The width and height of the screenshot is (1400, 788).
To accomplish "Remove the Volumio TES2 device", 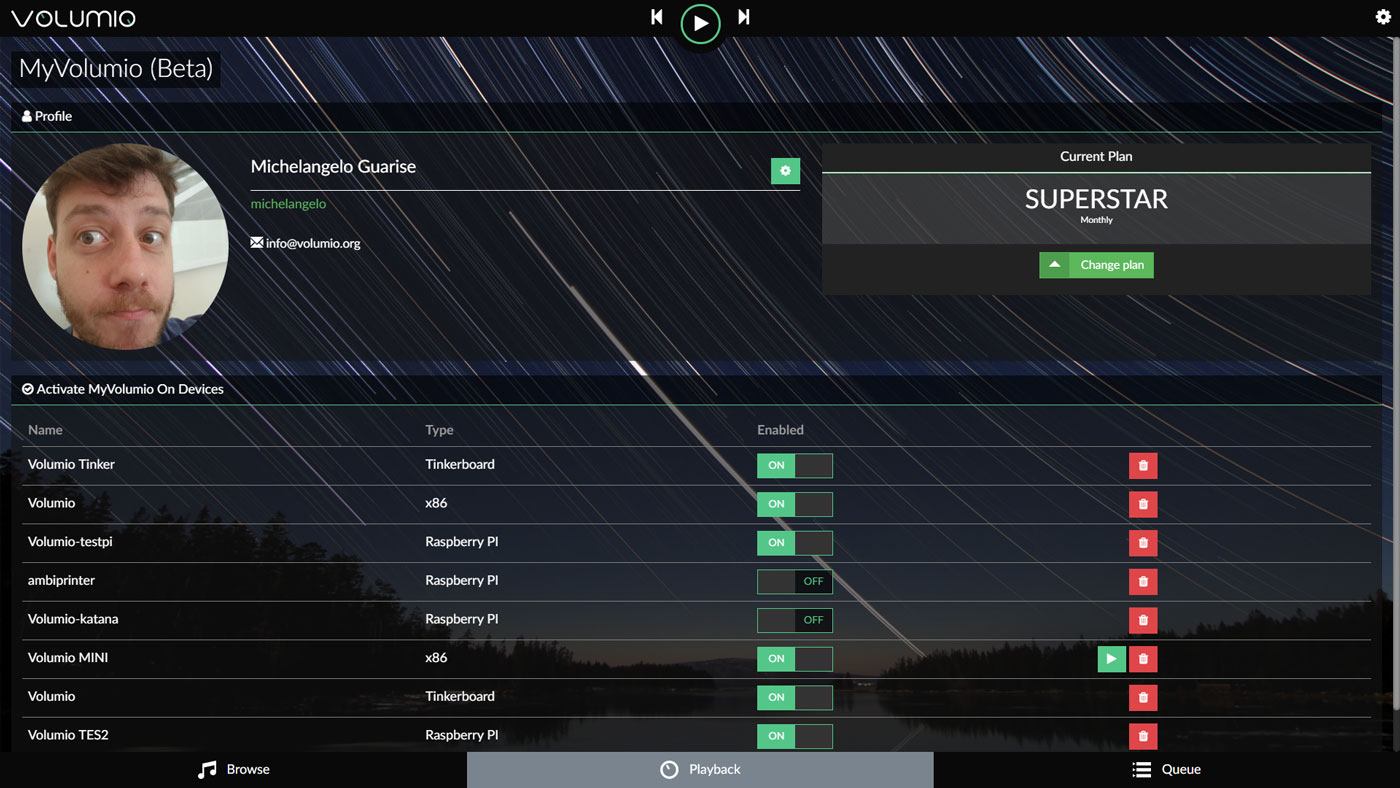I will pos(1142,735).
